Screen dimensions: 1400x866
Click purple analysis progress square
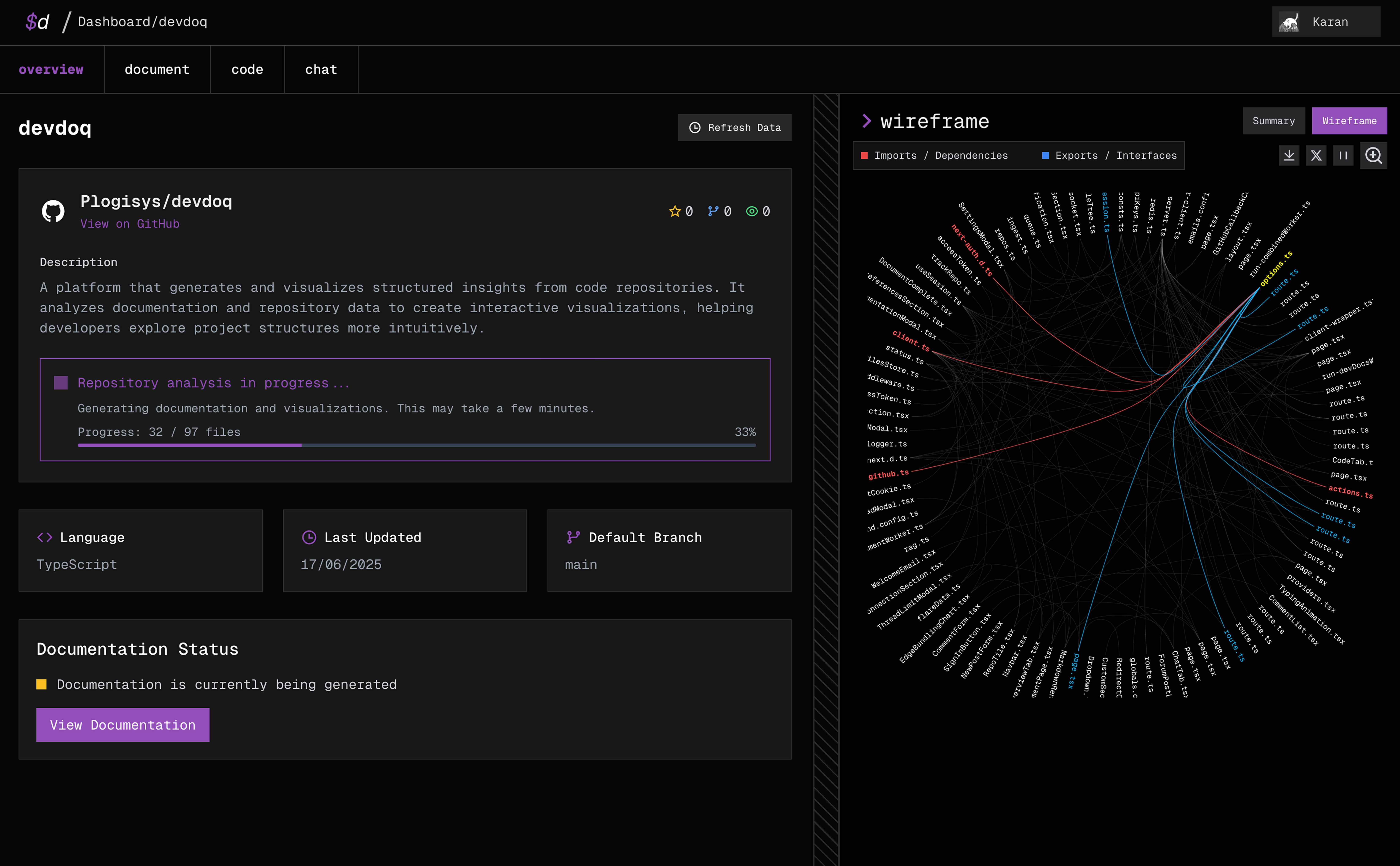(61, 383)
